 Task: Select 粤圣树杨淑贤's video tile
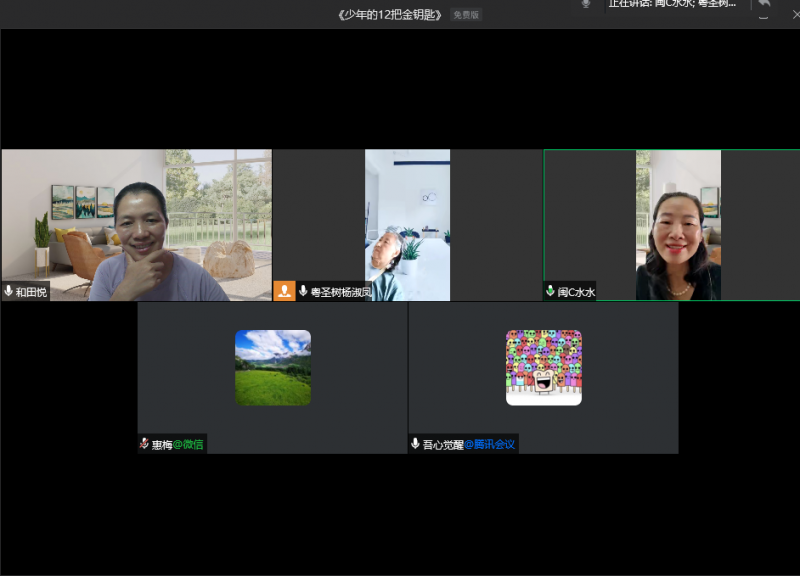coord(407,225)
